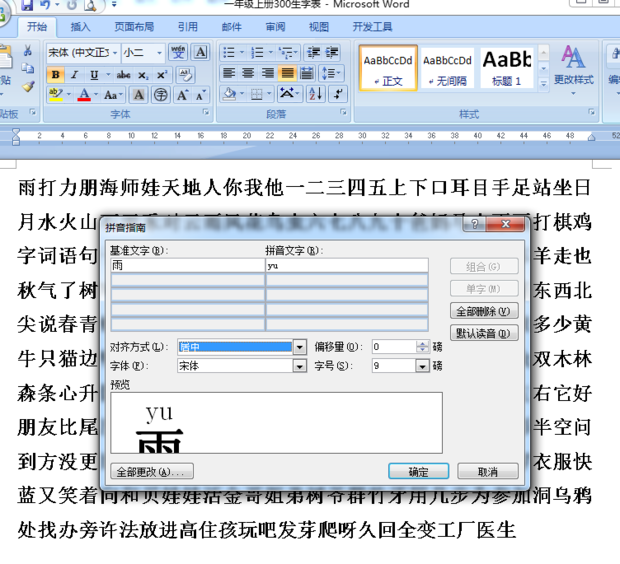Toggle Strikethrough (abc) formatting
This screenshot has width=620, height=564.
(x=123, y=74)
